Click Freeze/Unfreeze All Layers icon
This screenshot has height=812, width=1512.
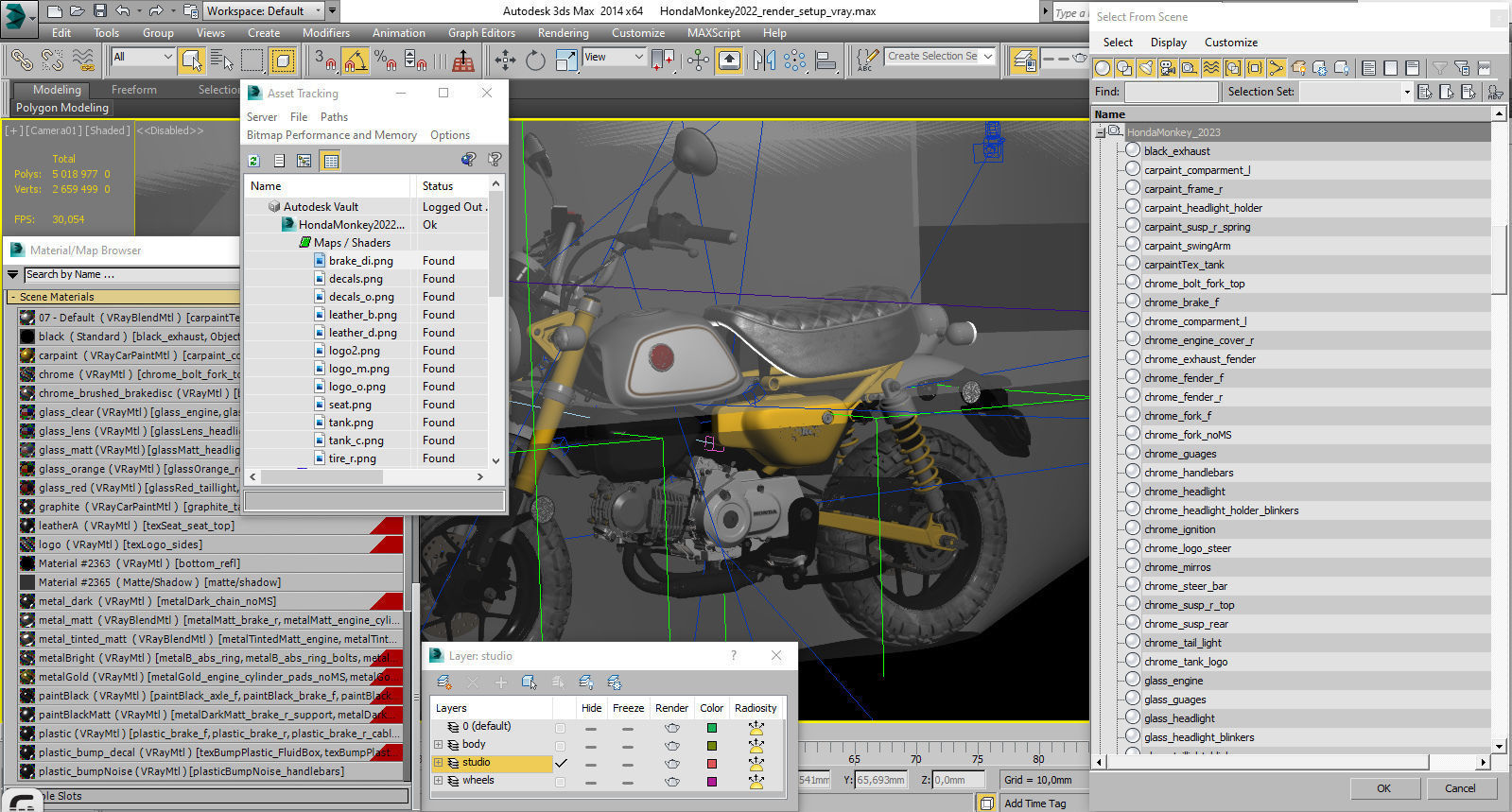click(615, 682)
